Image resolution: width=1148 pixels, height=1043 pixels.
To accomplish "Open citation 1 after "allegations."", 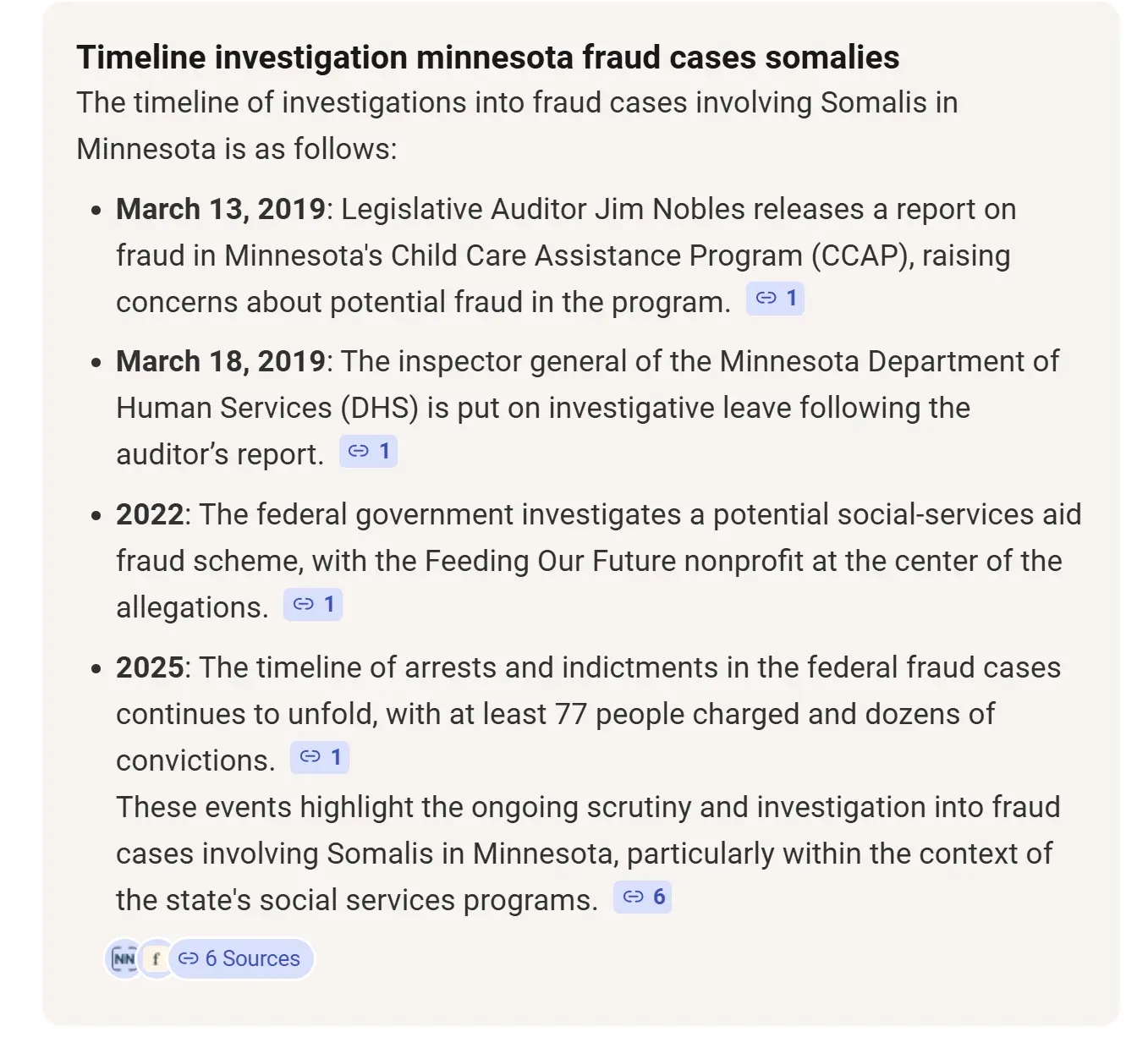I will pos(313,605).
